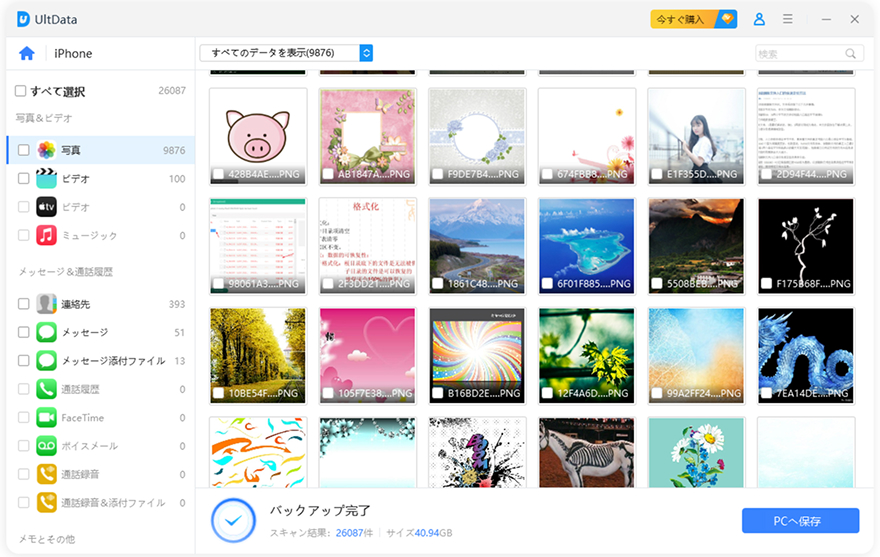
Task: Check the 428B4AE pig image checkbox
Action: (x=218, y=174)
